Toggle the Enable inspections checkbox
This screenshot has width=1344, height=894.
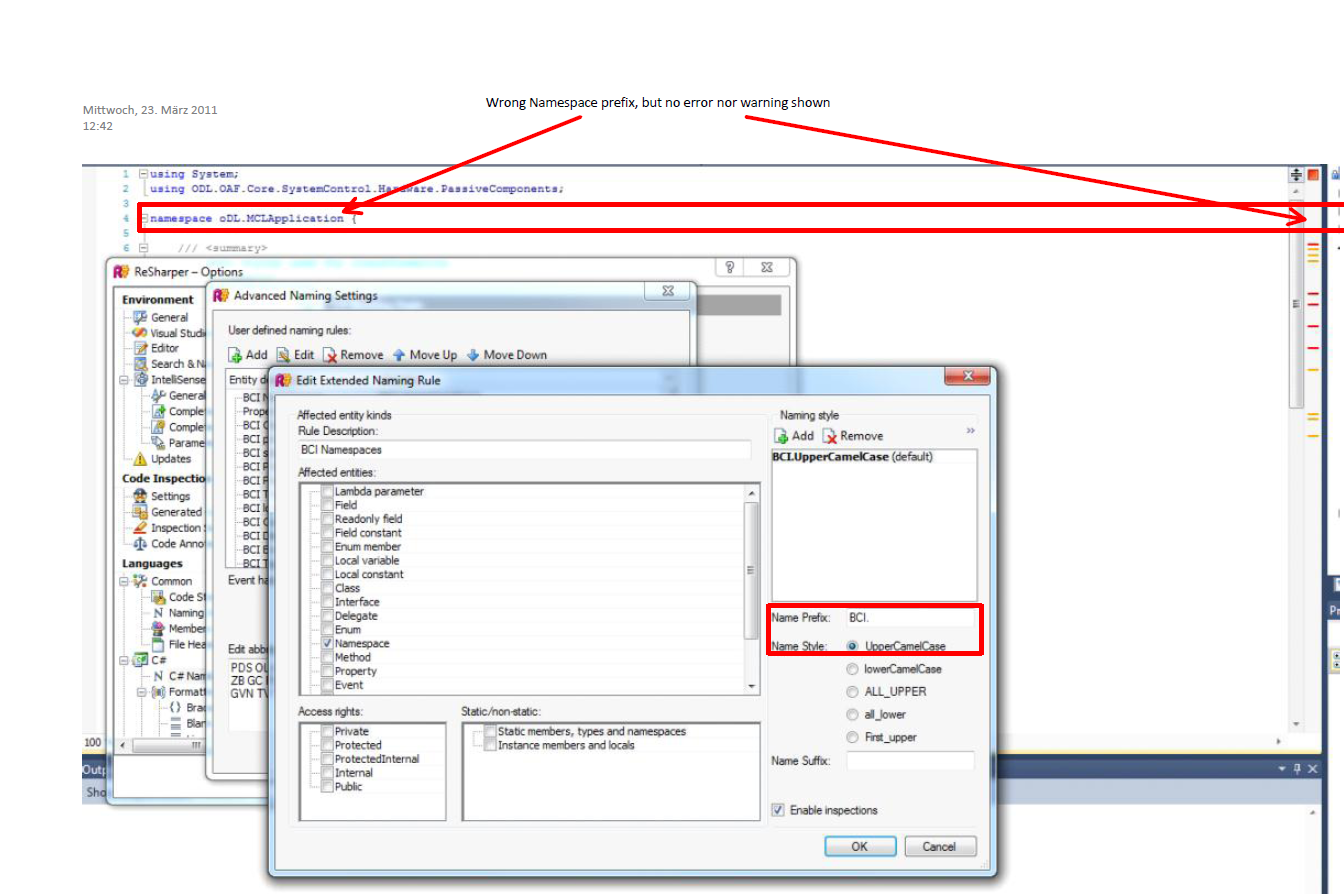(x=778, y=810)
